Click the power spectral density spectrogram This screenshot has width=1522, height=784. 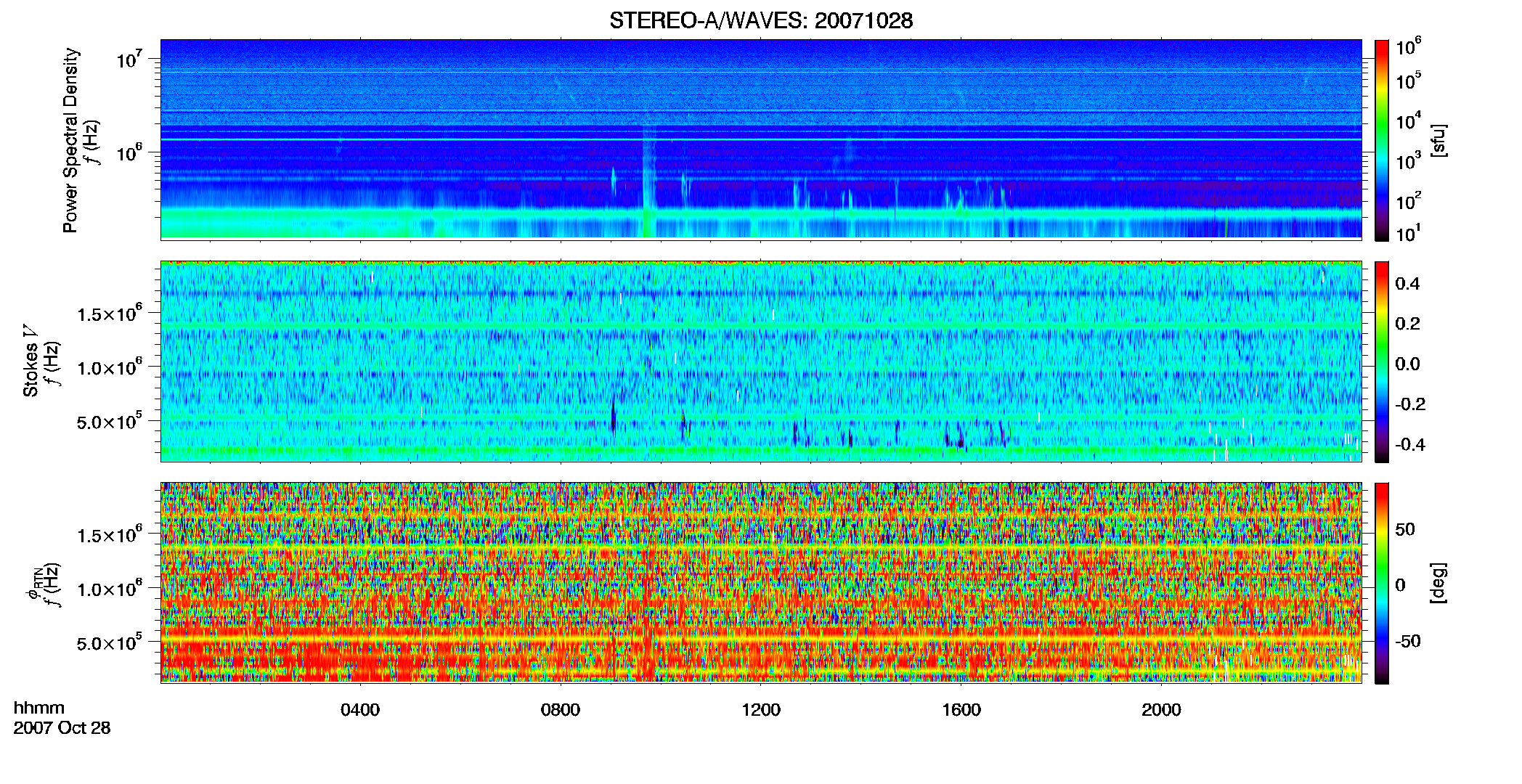coord(761,139)
